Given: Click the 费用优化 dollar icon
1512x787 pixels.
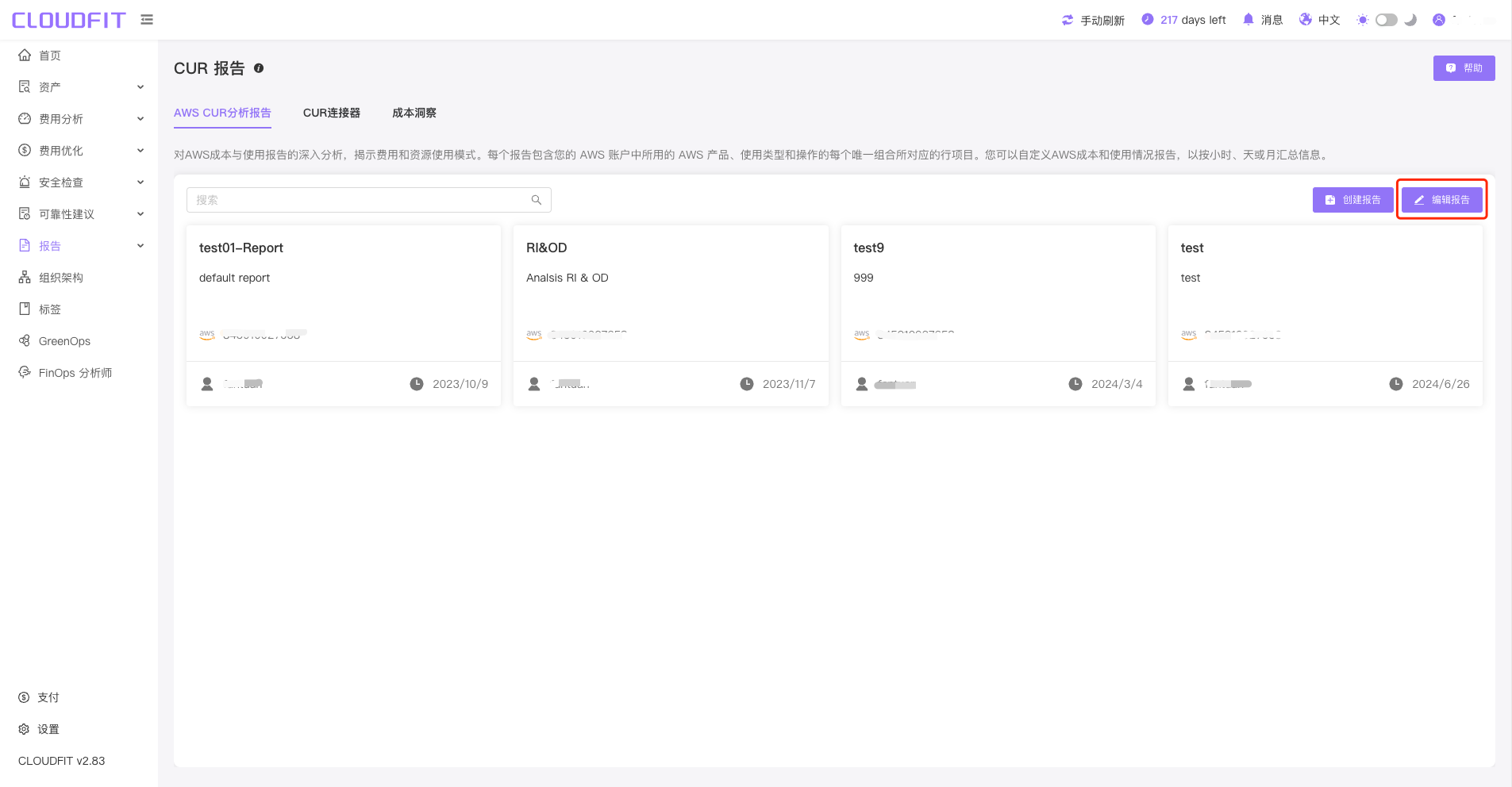Looking at the screenshot, I should (x=25, y=150).
